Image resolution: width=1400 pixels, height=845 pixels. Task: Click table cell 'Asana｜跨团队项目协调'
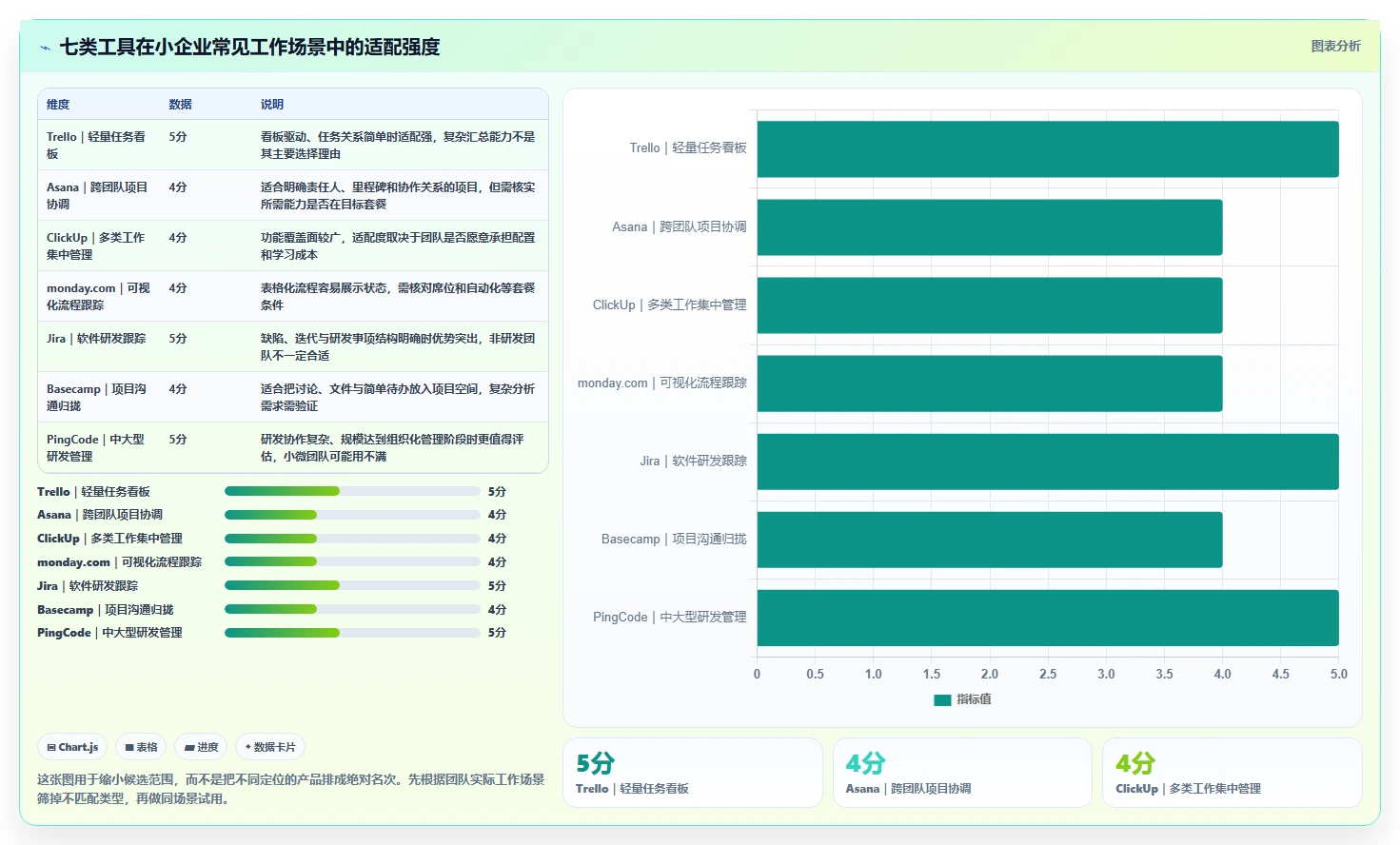[x=97, y=196]
